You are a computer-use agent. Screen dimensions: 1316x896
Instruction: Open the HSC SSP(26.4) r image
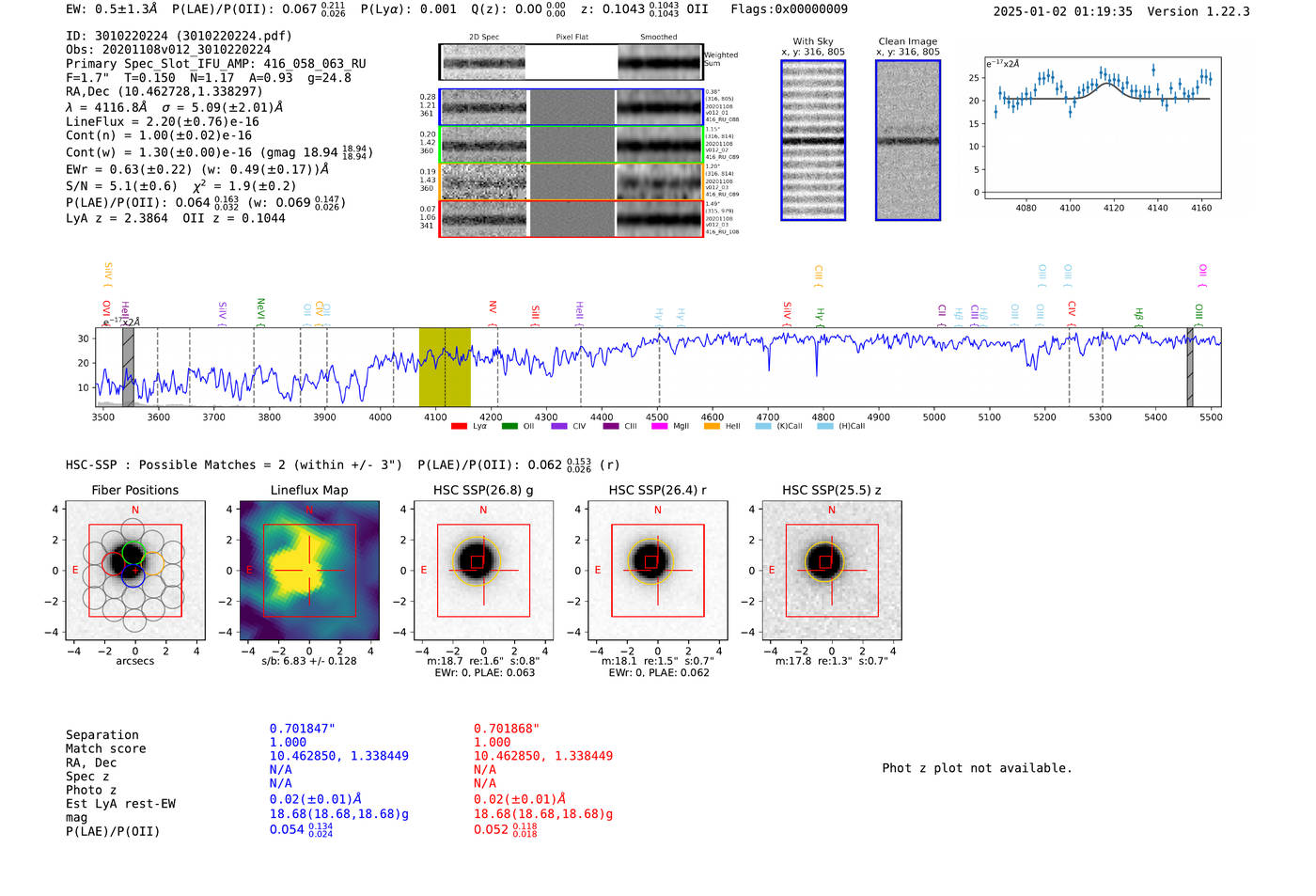coord(657,570)
